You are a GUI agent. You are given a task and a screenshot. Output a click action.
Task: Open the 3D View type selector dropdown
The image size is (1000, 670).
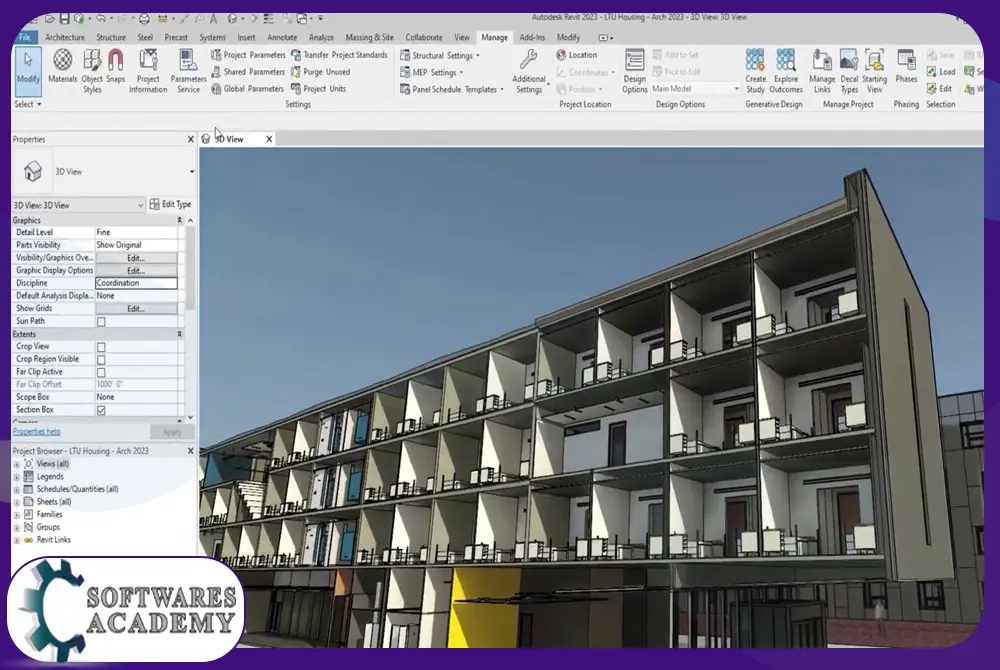click(x=191, y=171)
